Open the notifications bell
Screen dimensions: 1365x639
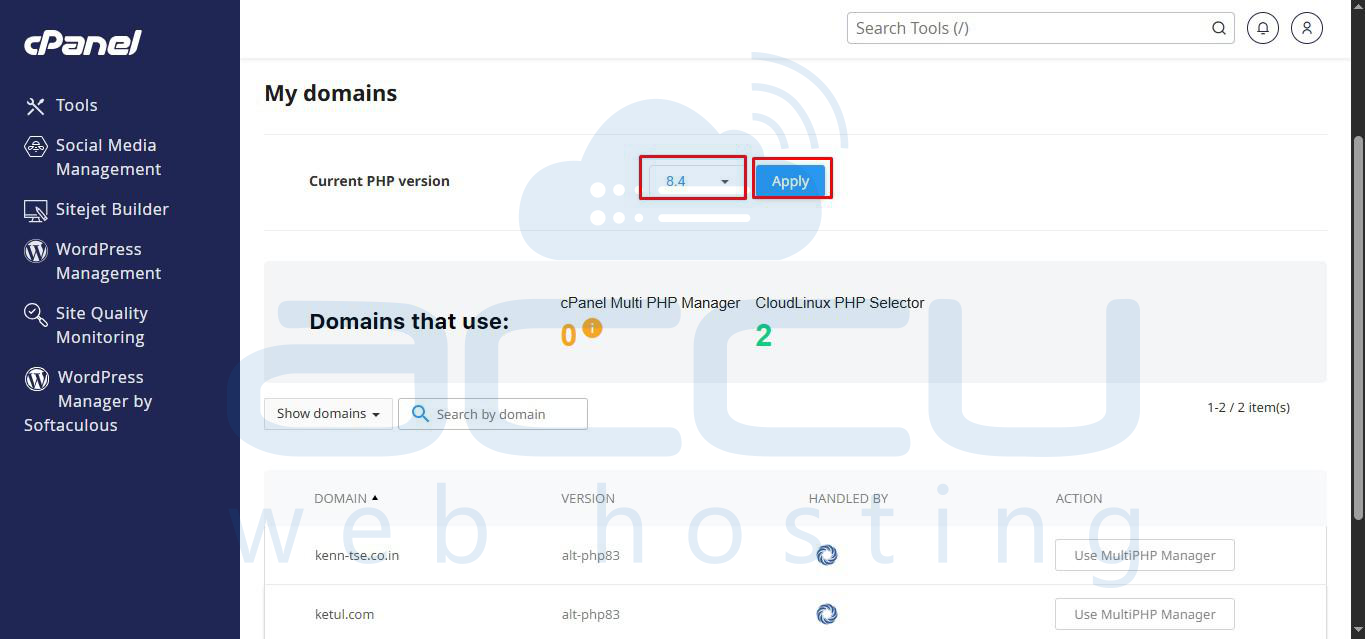[x=1262, y=28]
